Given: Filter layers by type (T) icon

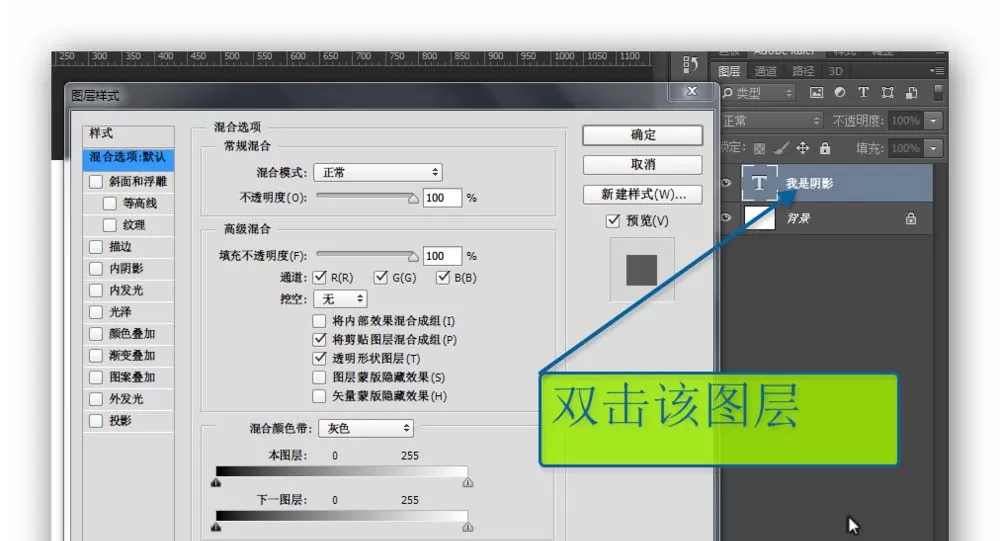Looking at the screenshot, I should 864,93.
